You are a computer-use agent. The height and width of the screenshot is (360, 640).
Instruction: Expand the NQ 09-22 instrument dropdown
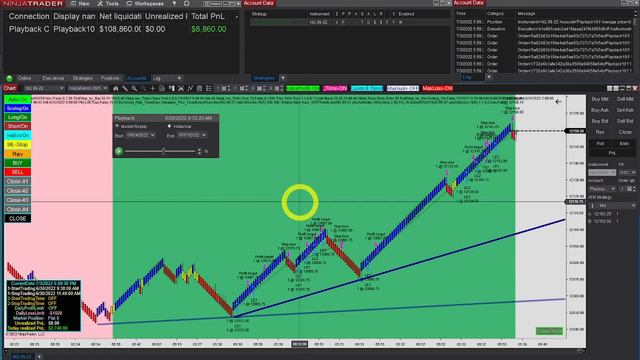[x=44, y=88]
